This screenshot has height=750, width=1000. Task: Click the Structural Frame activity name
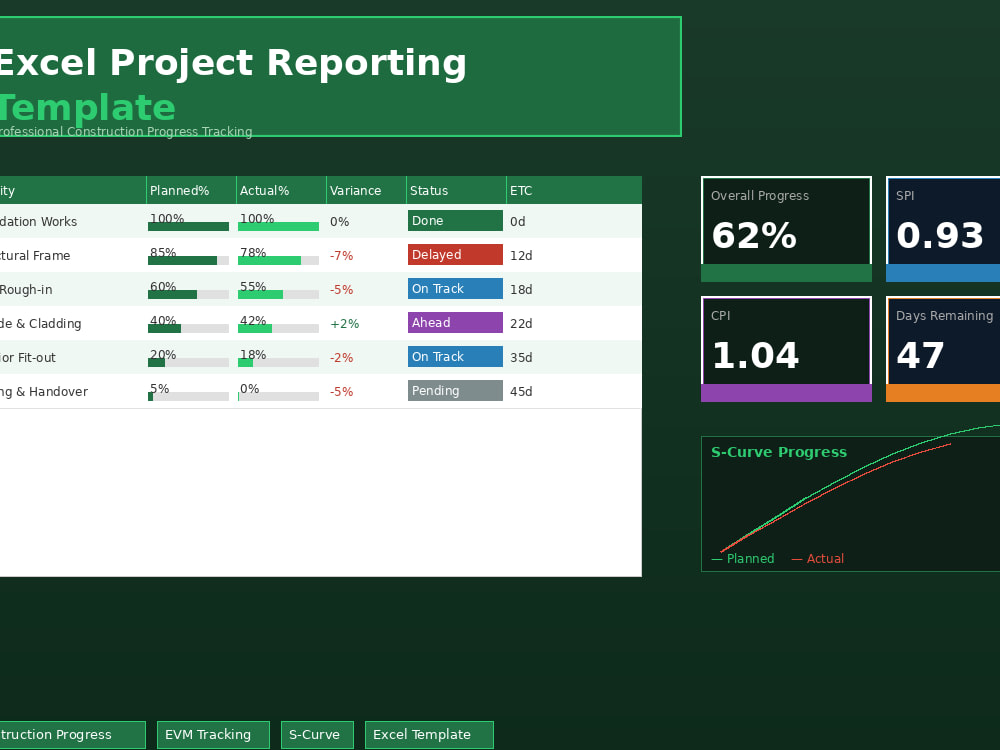[35, 256]
